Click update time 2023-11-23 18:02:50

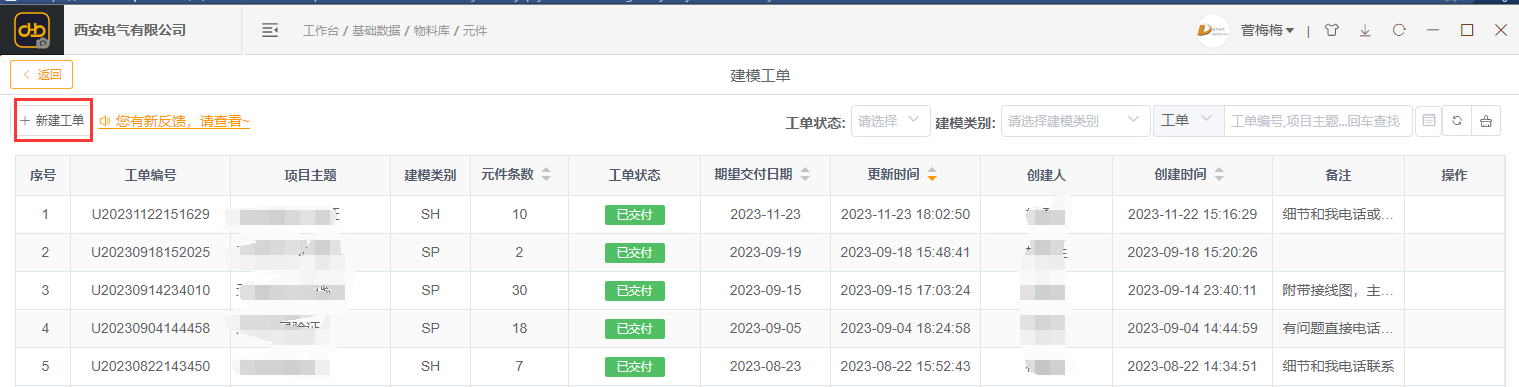tap(905, 214)
